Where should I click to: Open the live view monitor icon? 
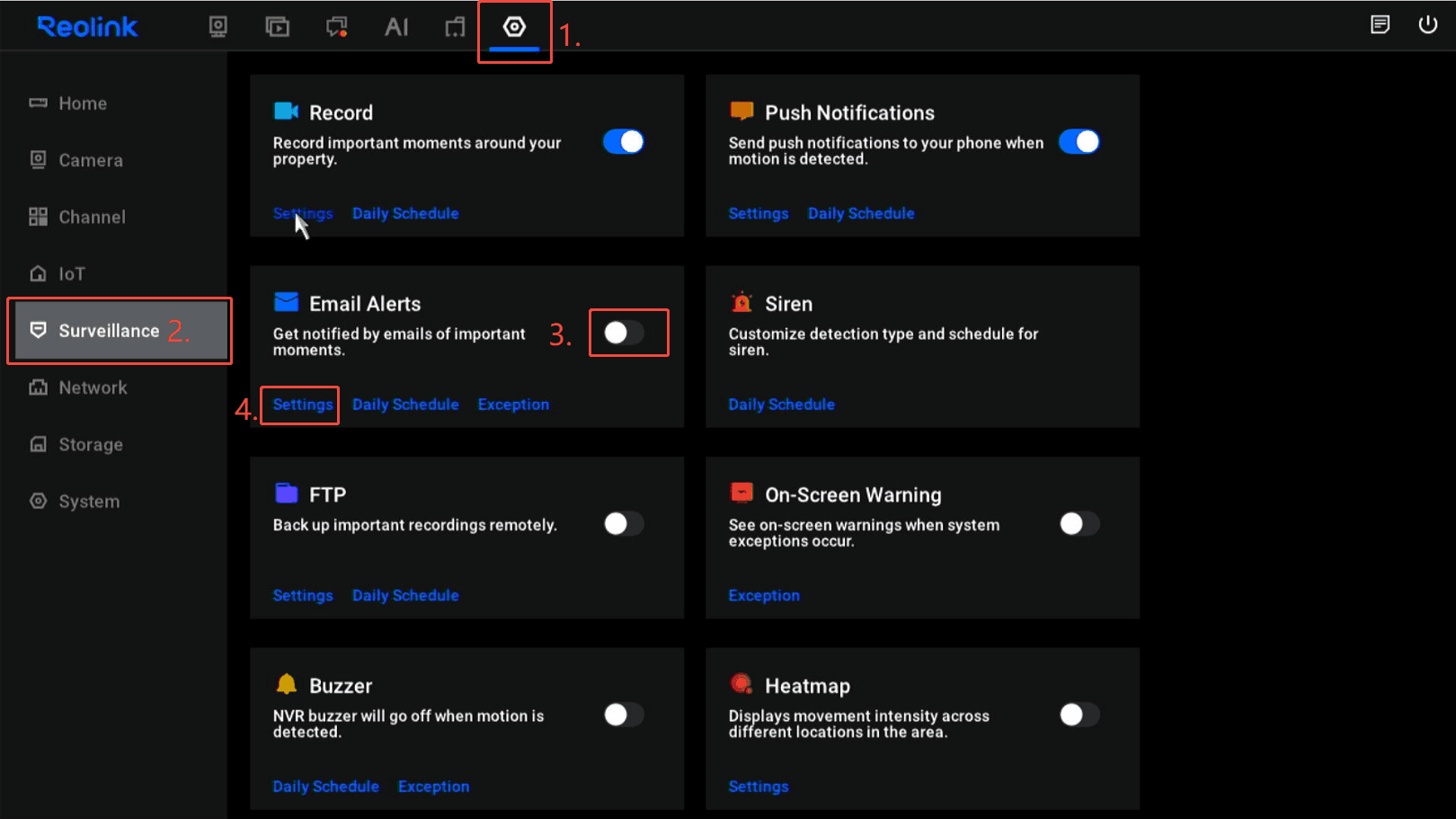pyautogui.click(x=218, y=27)
